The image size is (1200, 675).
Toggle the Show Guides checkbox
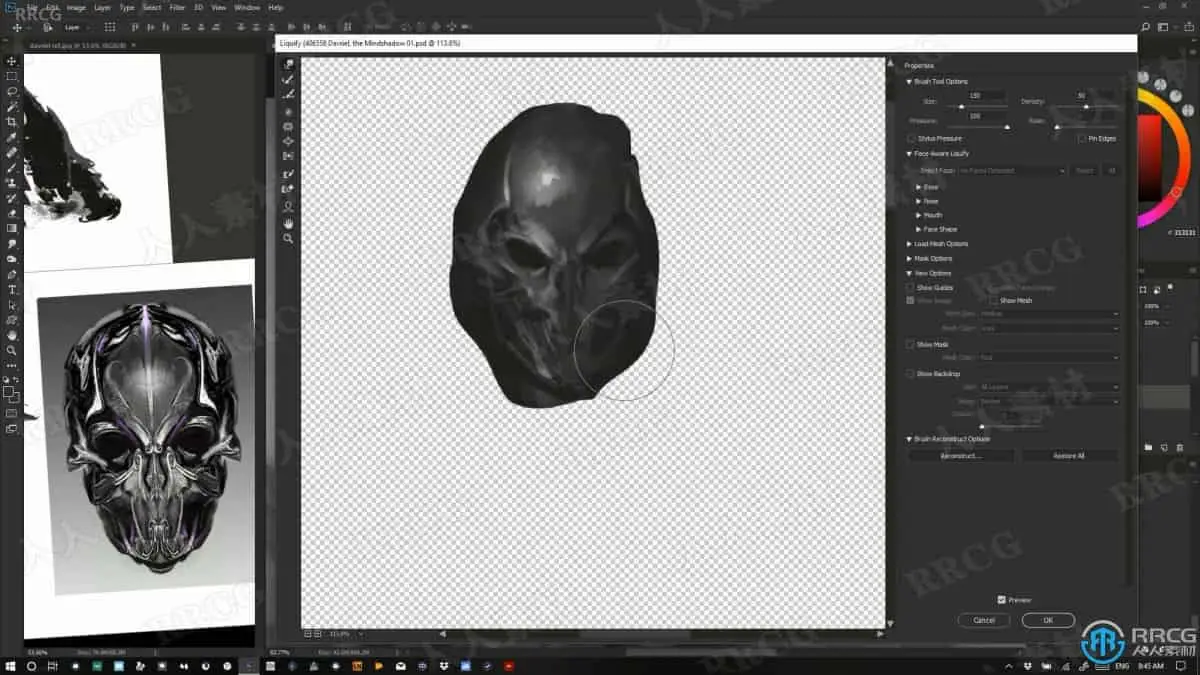pyautogui.click(x=910, y=288)
